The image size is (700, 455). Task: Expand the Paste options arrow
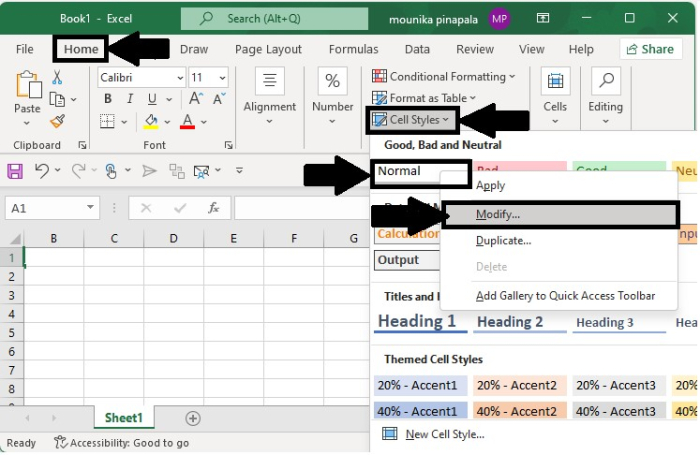click(27, 123)
